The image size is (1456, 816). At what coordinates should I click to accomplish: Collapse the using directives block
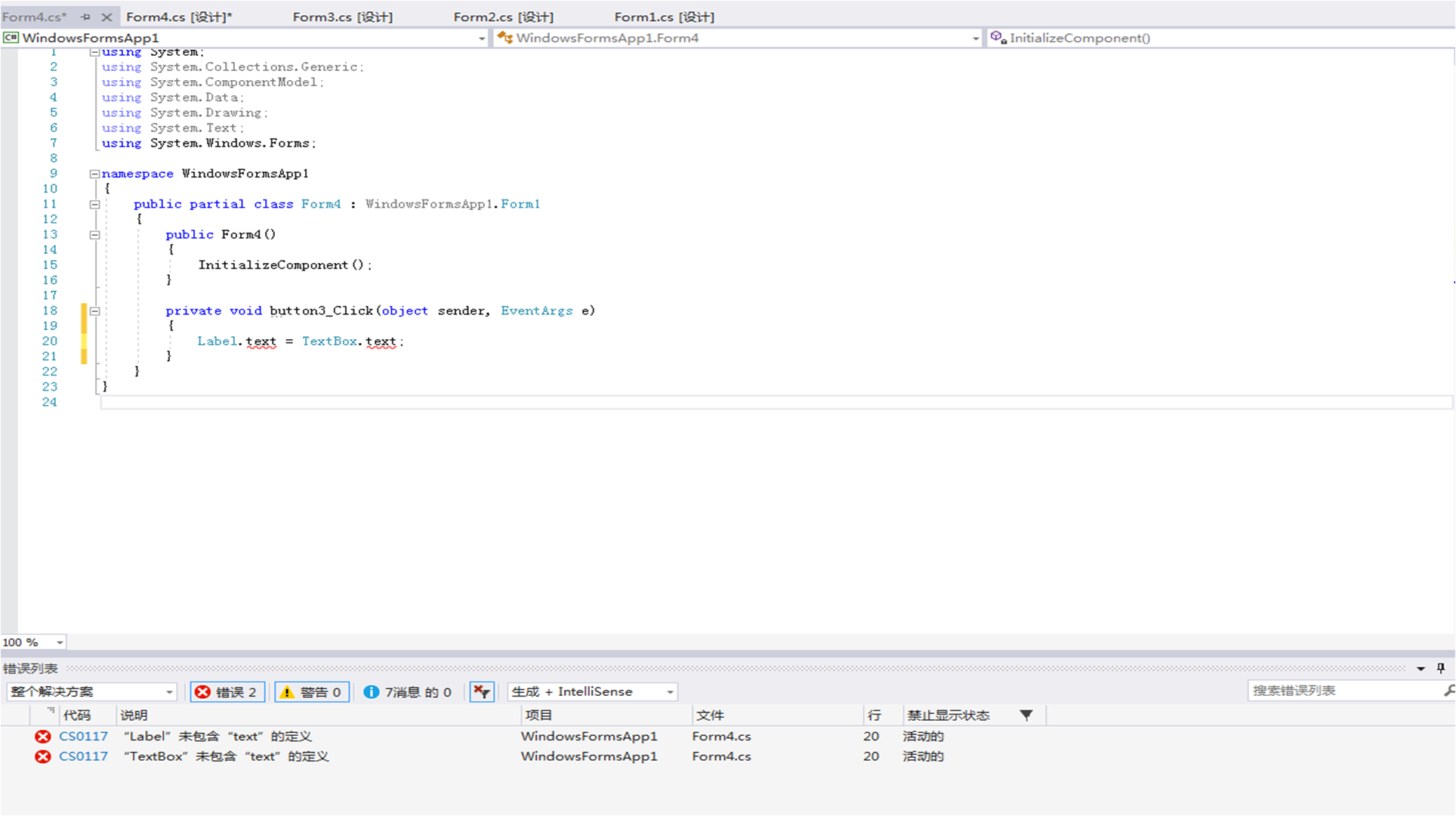[x=94, y=52]
